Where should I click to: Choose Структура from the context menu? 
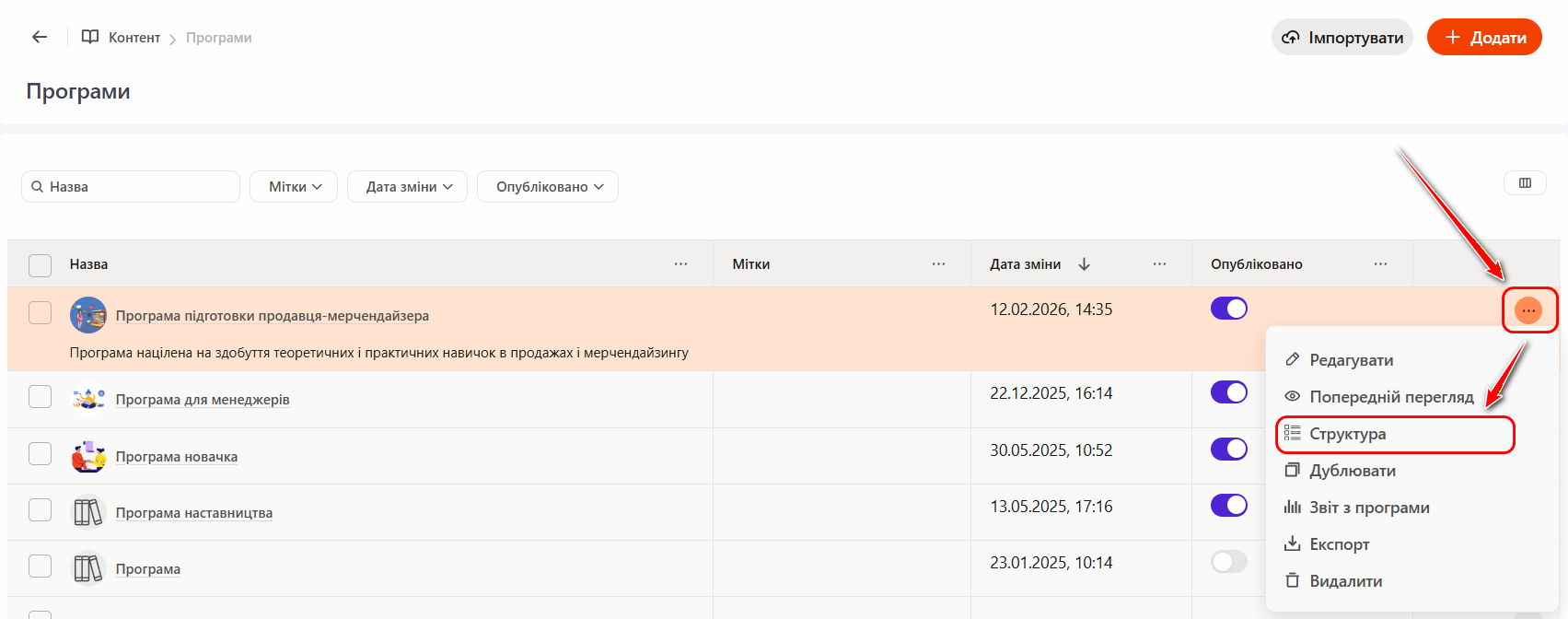[1347, 434]
